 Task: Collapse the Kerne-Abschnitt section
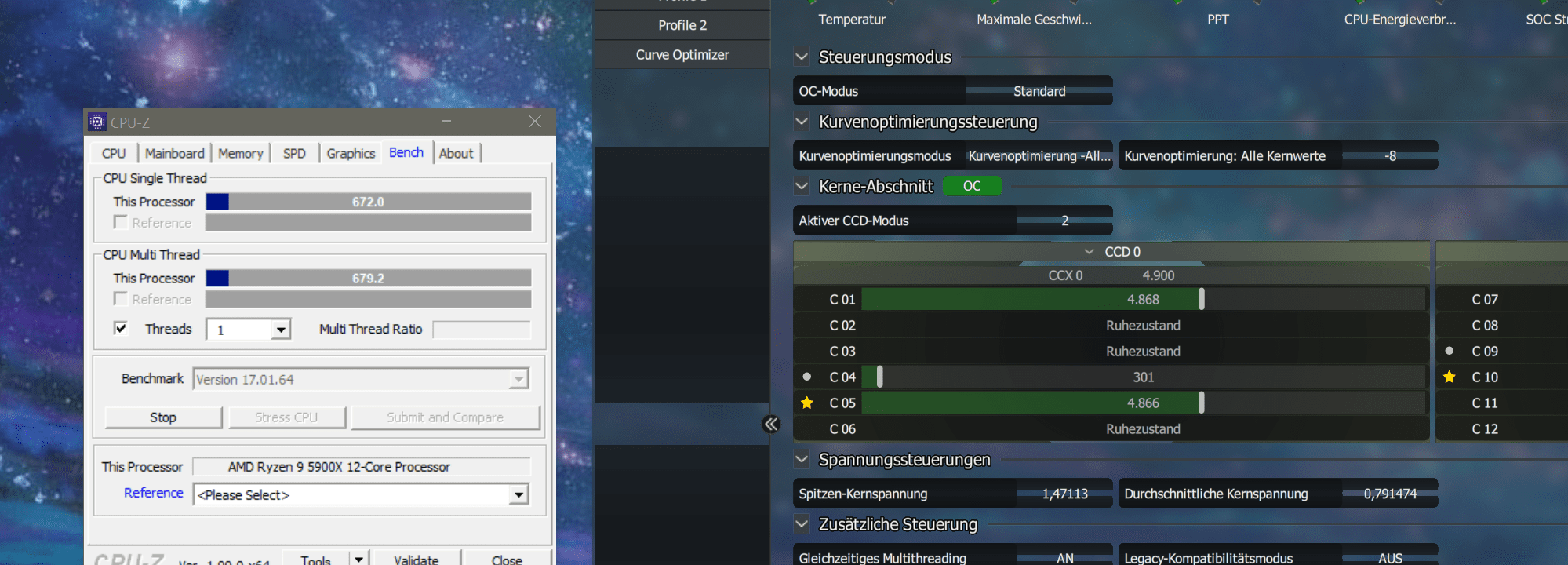tap(802, 187)
